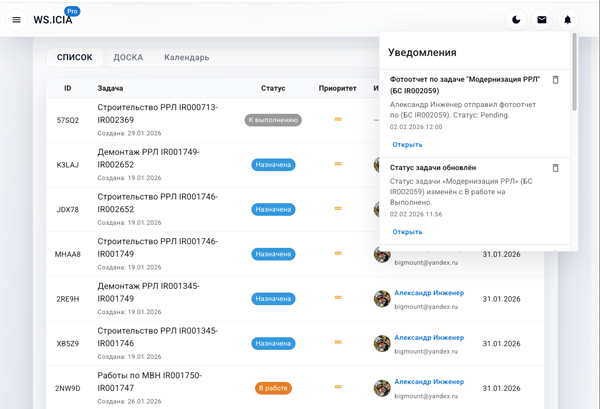This screenshot has width=600, height=409.
Task: Switch to the Календарь tab
Action: pyautogui.click(x=187, y=58)
